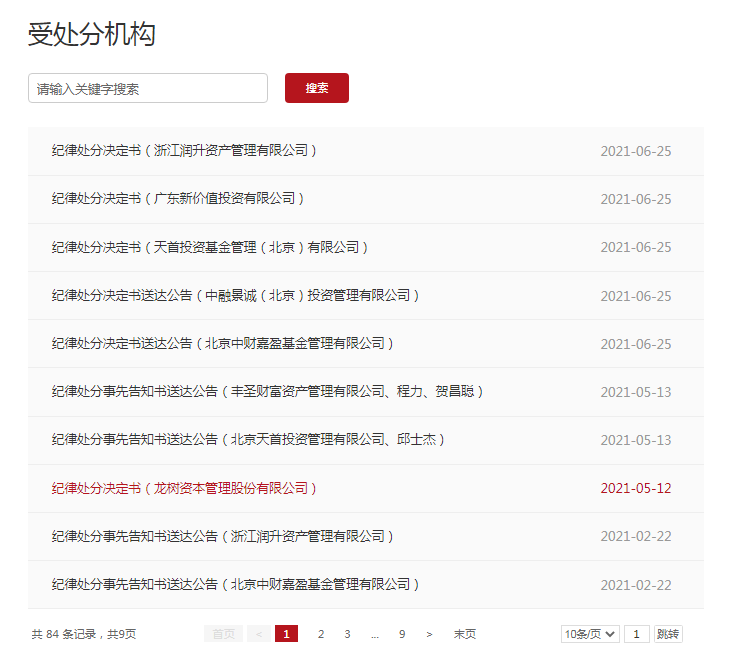Click the 受处分机构 page heading
Viewport: 732px width, 671px height.
tap(92, 34)
